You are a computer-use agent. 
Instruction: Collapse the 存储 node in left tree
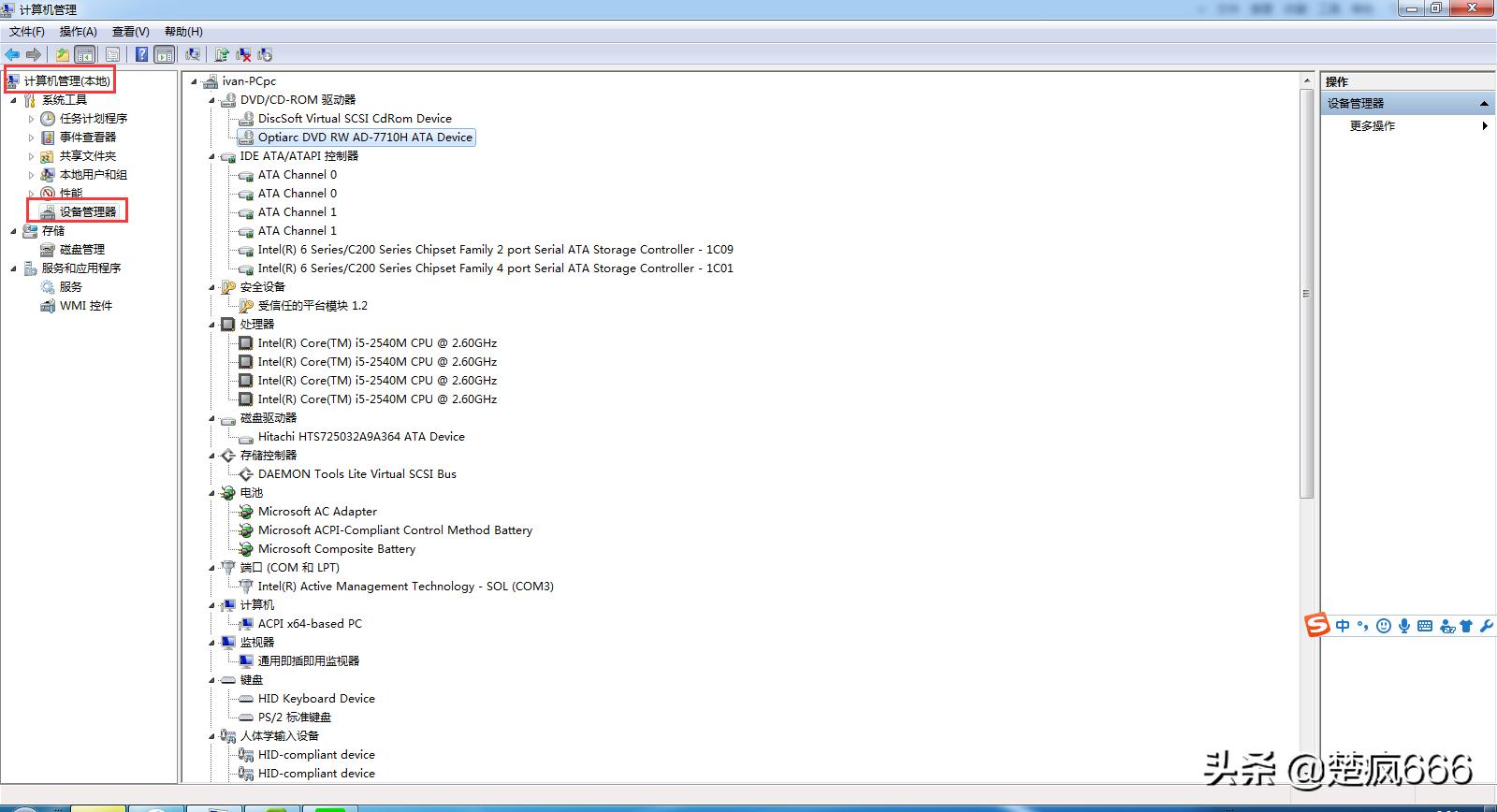coord(13,231)
